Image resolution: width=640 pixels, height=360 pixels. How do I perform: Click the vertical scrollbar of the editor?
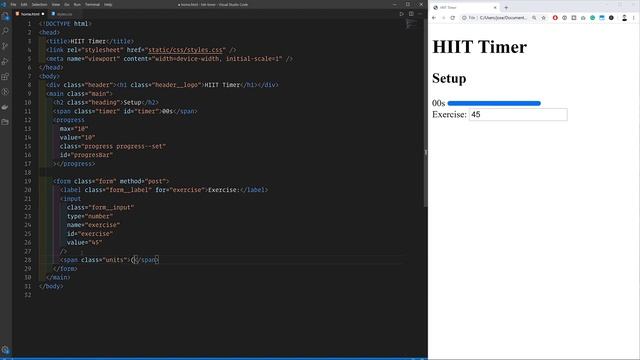click(425, 112)
